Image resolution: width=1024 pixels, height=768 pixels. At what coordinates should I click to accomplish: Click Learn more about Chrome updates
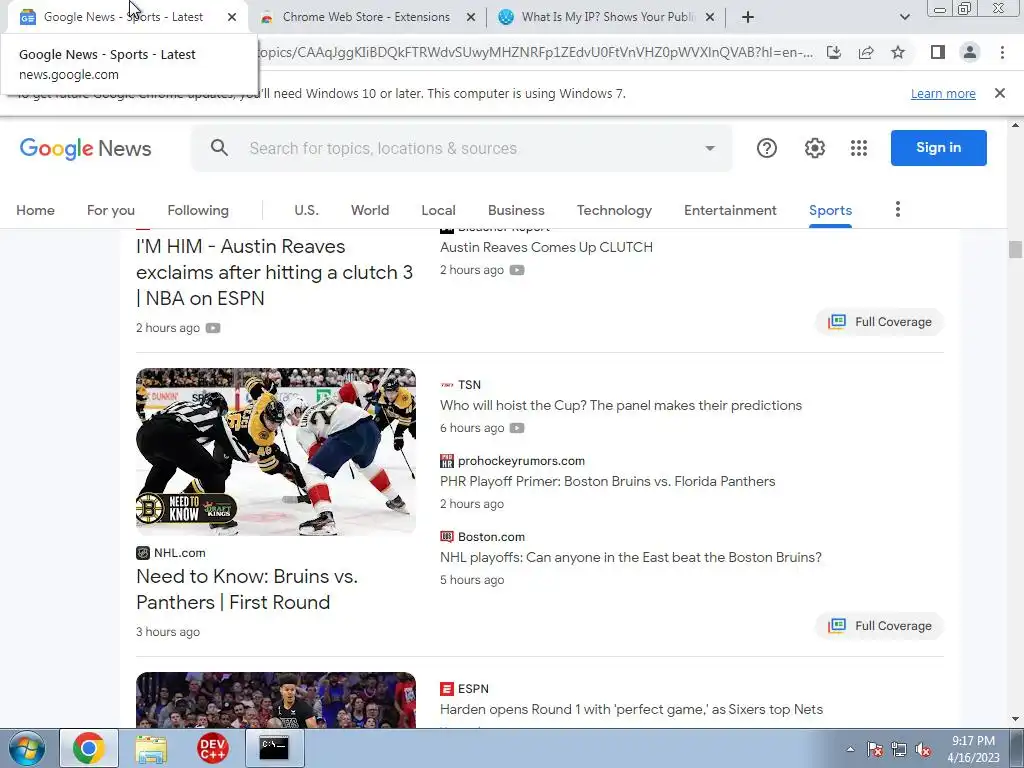(943, 93)
